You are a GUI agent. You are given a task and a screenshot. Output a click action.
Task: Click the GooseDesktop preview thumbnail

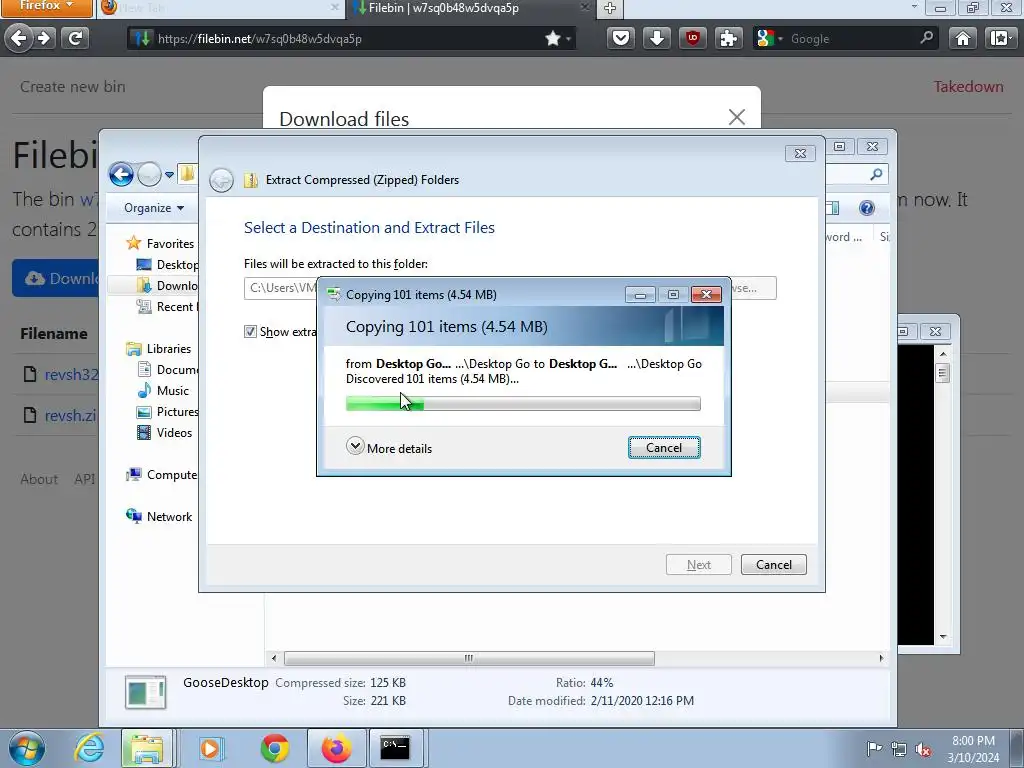[x=146, y=692]
